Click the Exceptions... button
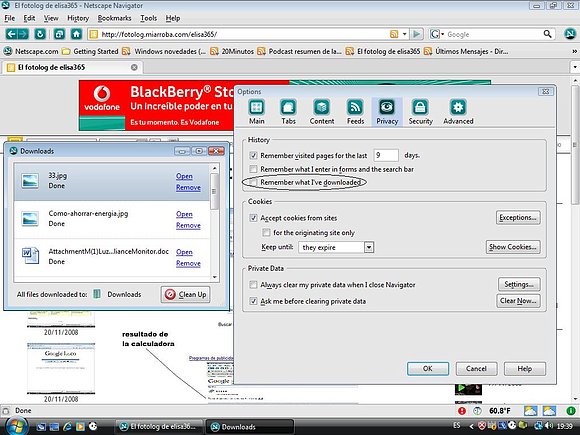580x435 pixels. (518, 218)
